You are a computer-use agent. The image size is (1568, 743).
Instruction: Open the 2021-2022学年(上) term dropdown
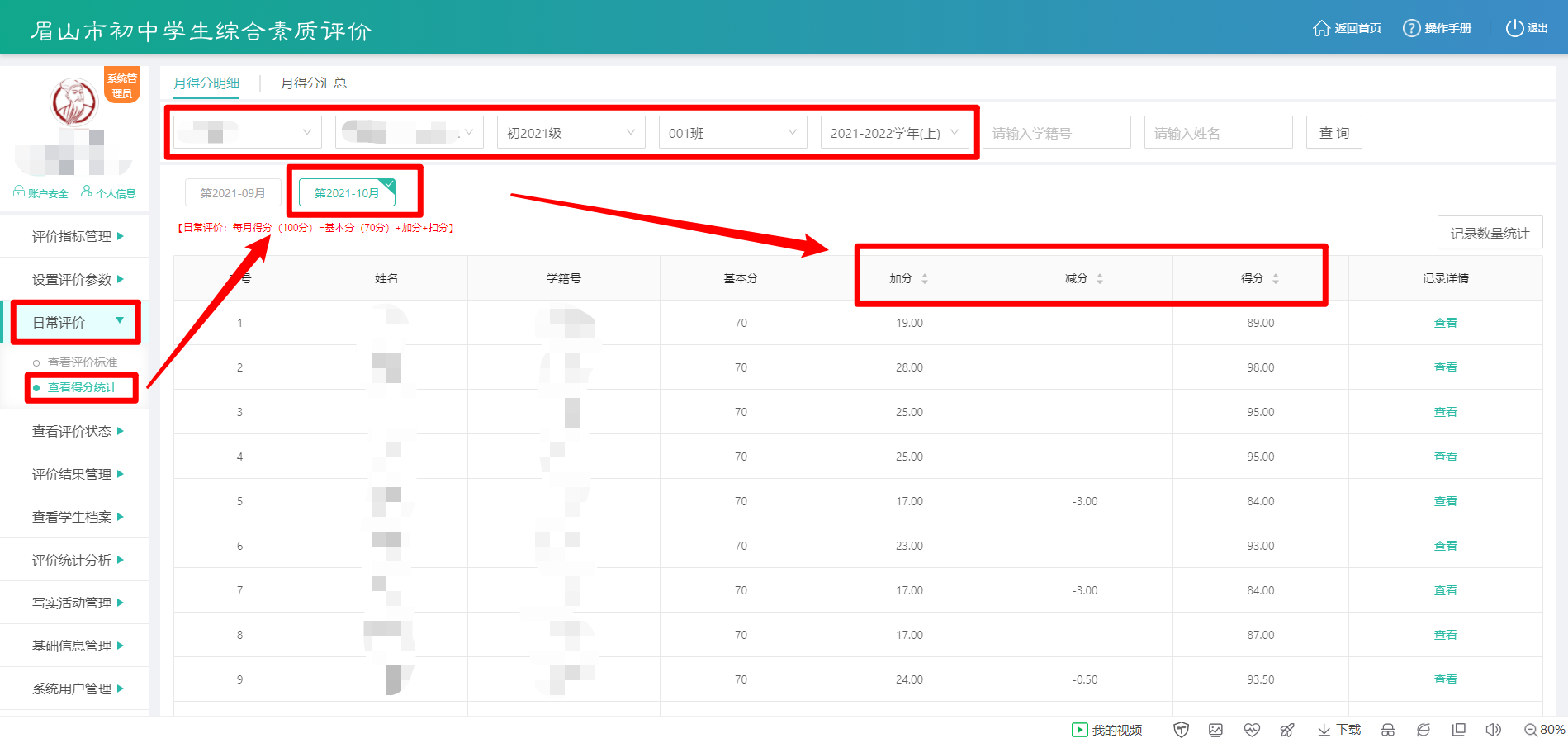coord(894,132)
